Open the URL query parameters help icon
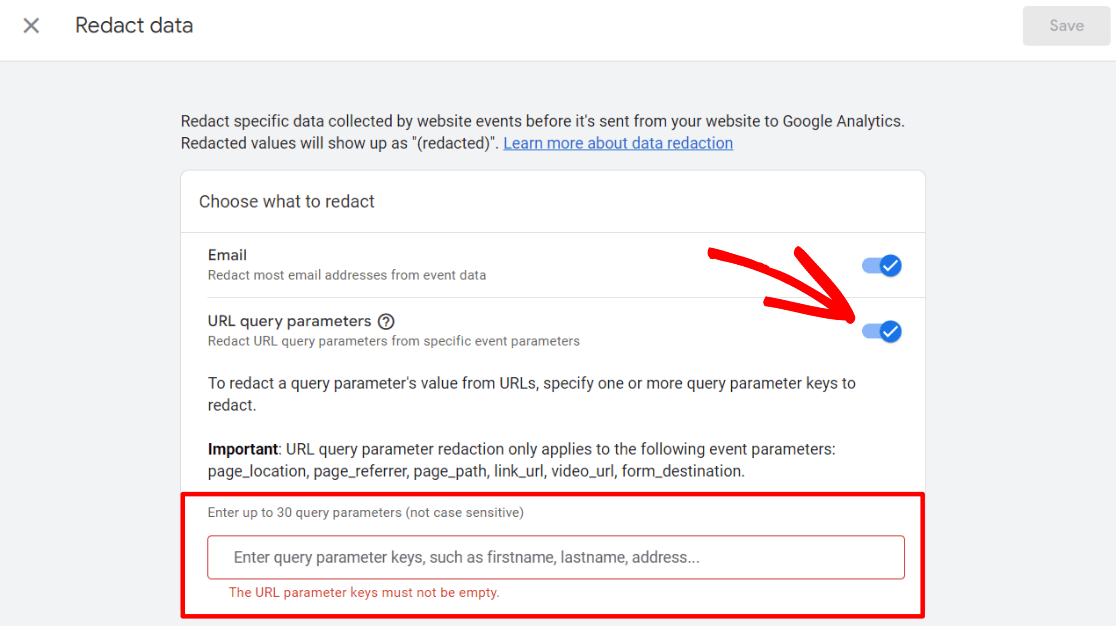 tap(386, 320)
